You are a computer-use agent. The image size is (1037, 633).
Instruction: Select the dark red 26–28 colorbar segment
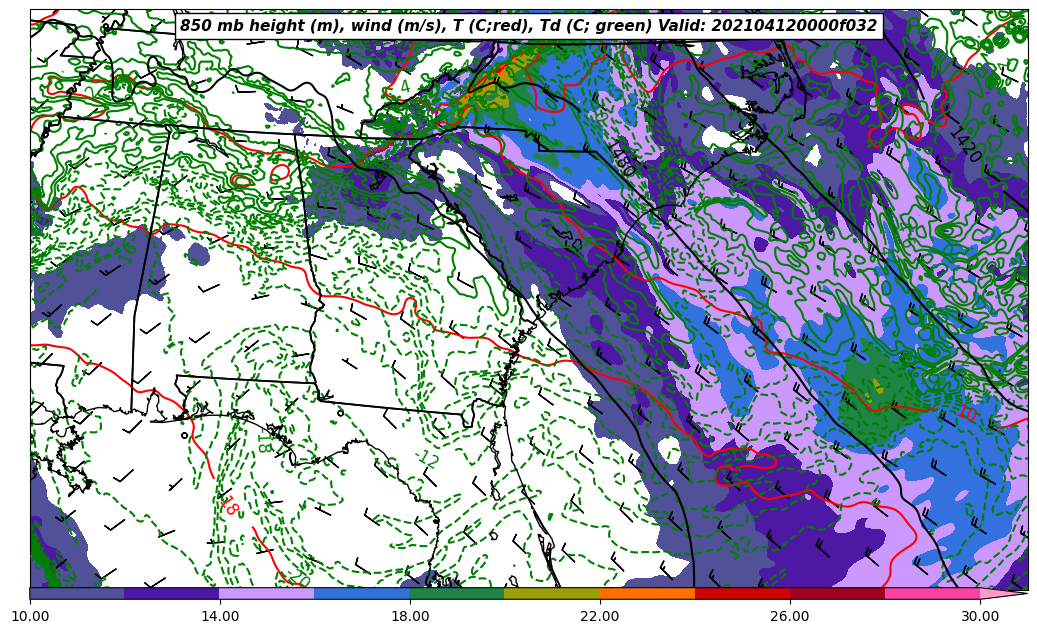pos(837,593)
